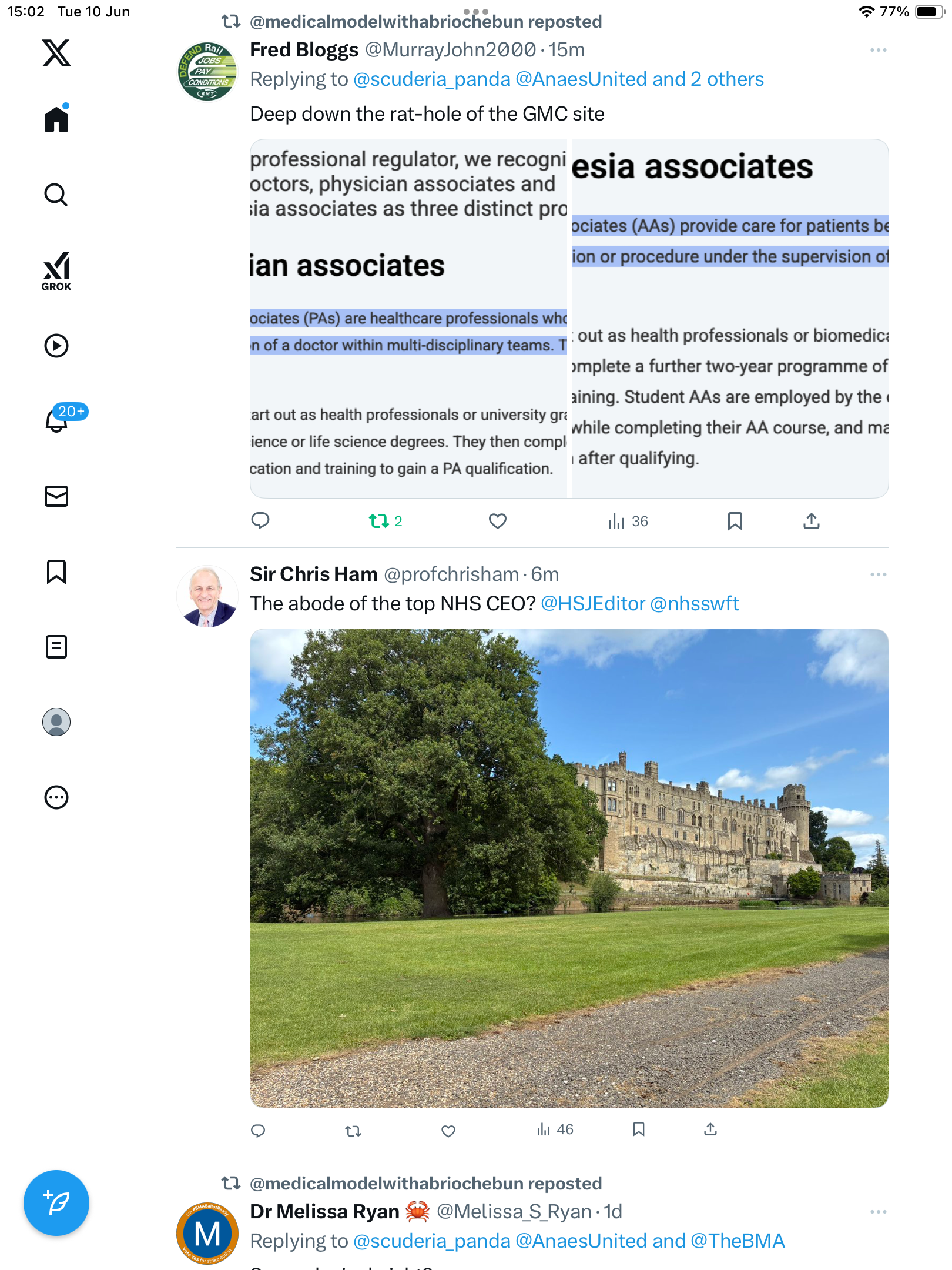View the castle photo in Chris Ham's post
Screen dimensions: 952x1270
click(x=569, y=868)
